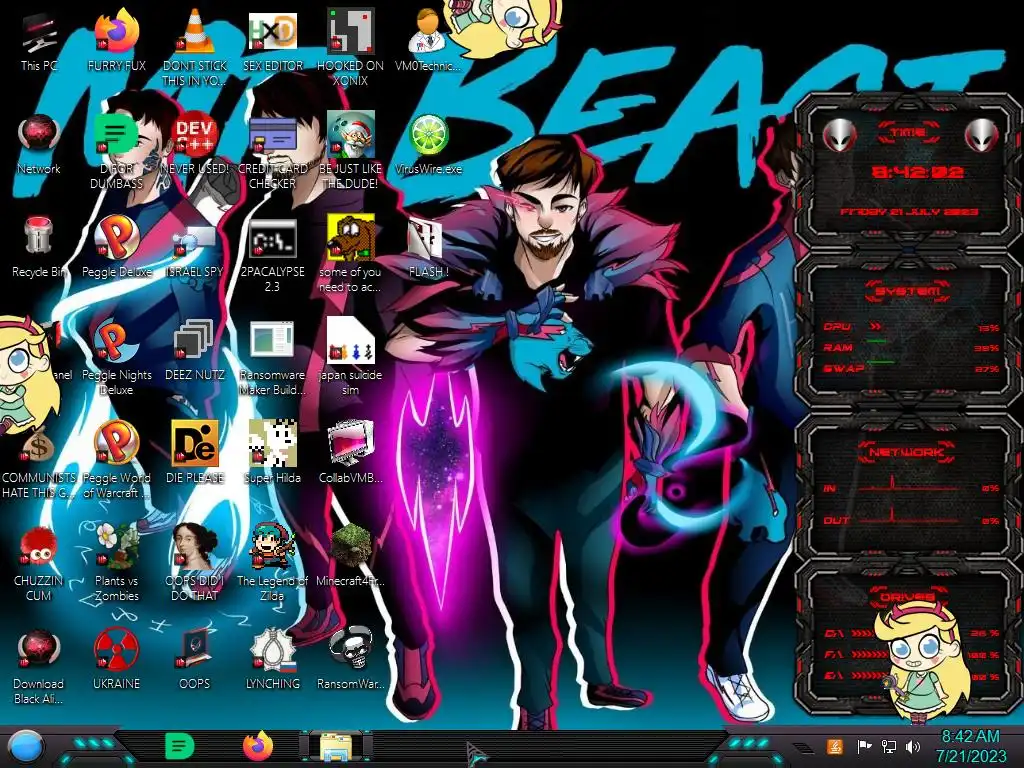The image size is (1024, 768).
Task: Click the F:\ drive entry in DRIVES widget
Action: pos(912,654)
